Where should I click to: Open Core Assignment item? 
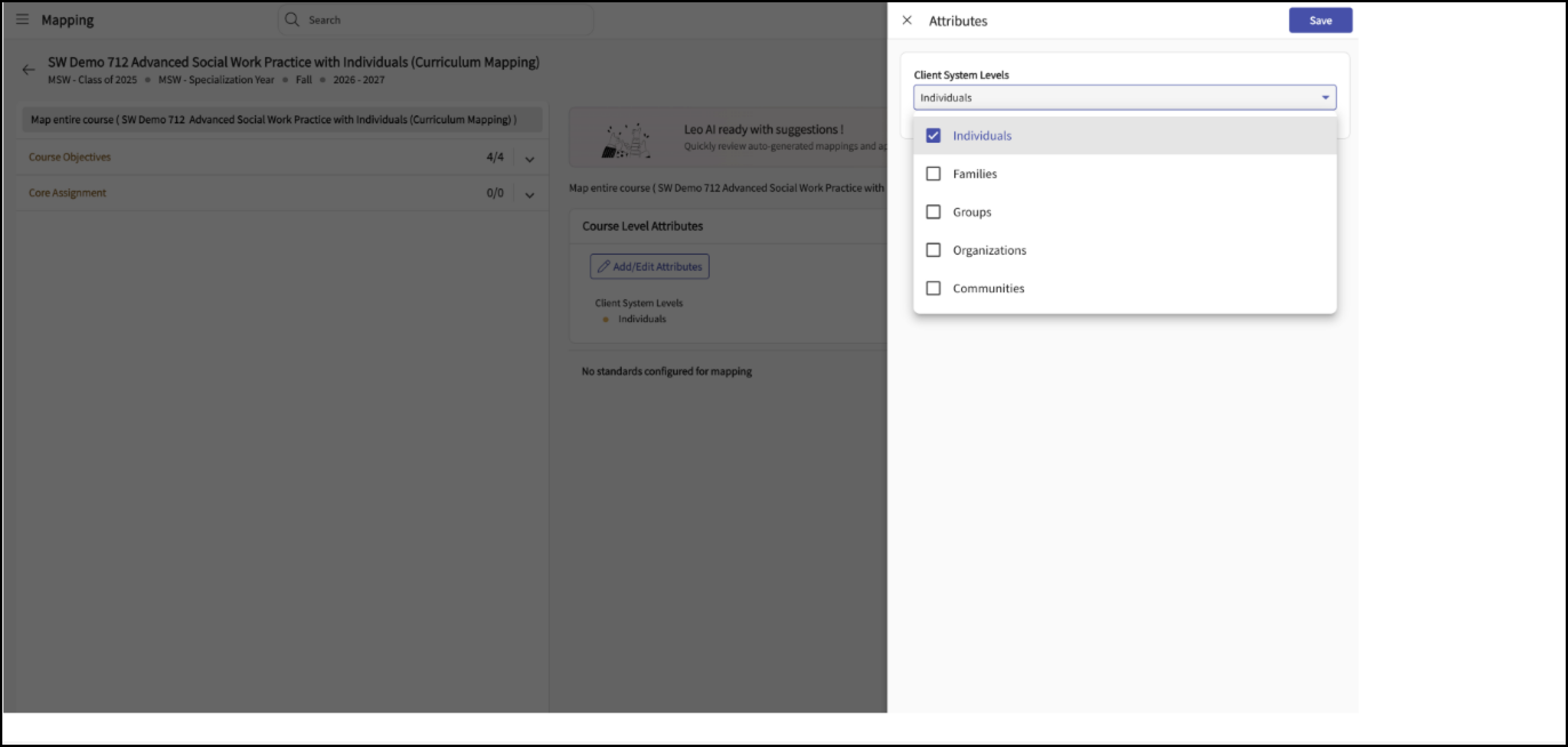67,193
